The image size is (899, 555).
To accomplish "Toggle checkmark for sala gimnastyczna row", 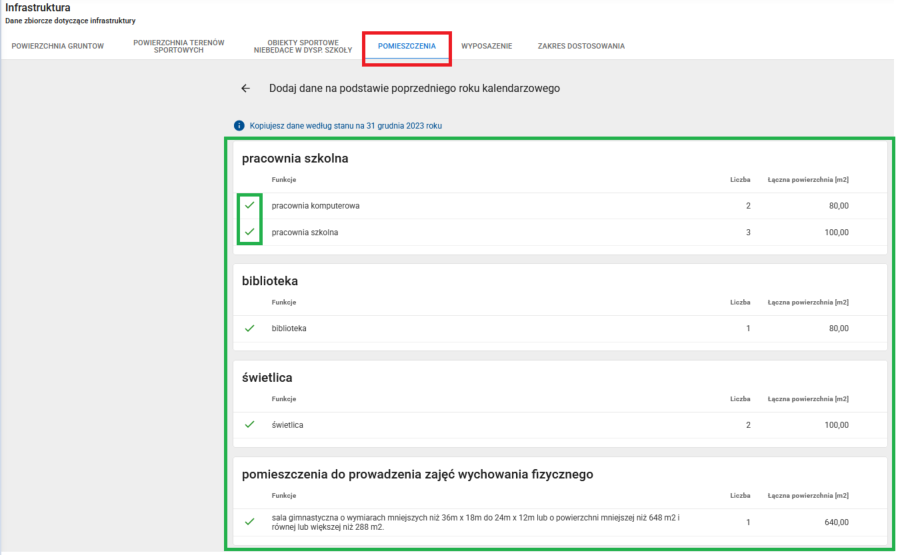I will coord(250,521).
